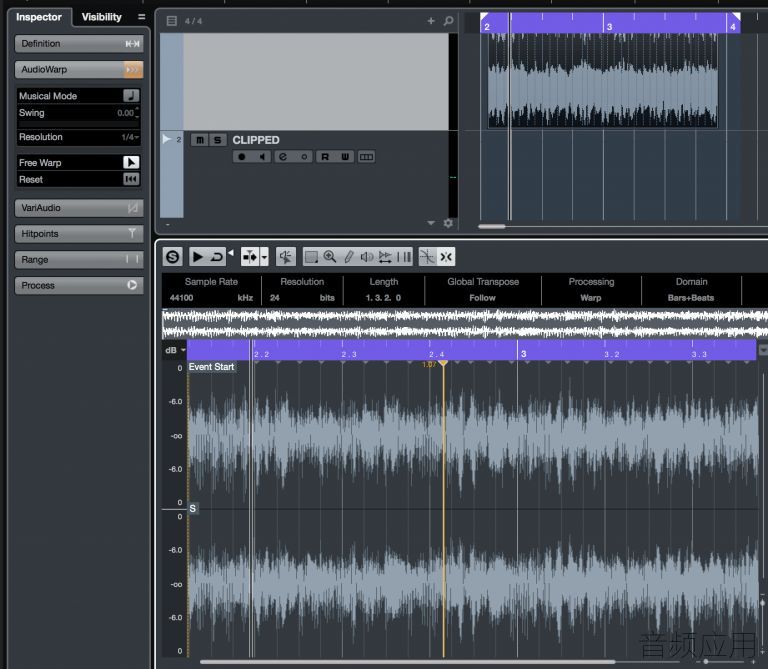This screenshot has width=768, height=669.
Task: Click ruler at bar 3 in sample editor
Action: (523, 354)
